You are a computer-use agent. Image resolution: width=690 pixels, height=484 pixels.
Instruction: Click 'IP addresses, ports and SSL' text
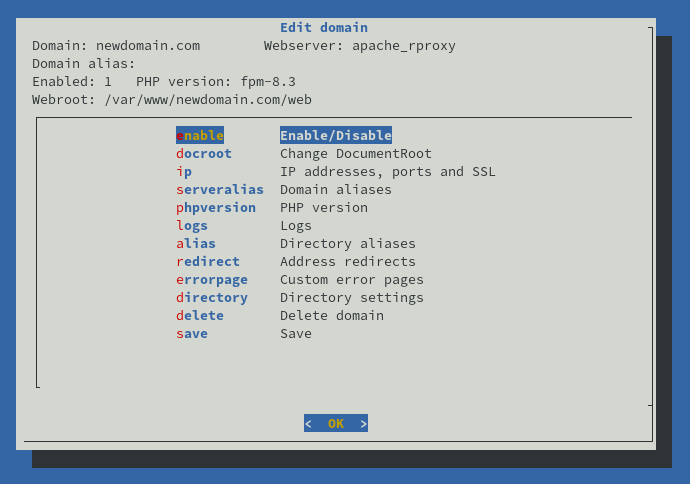(388, 172)
